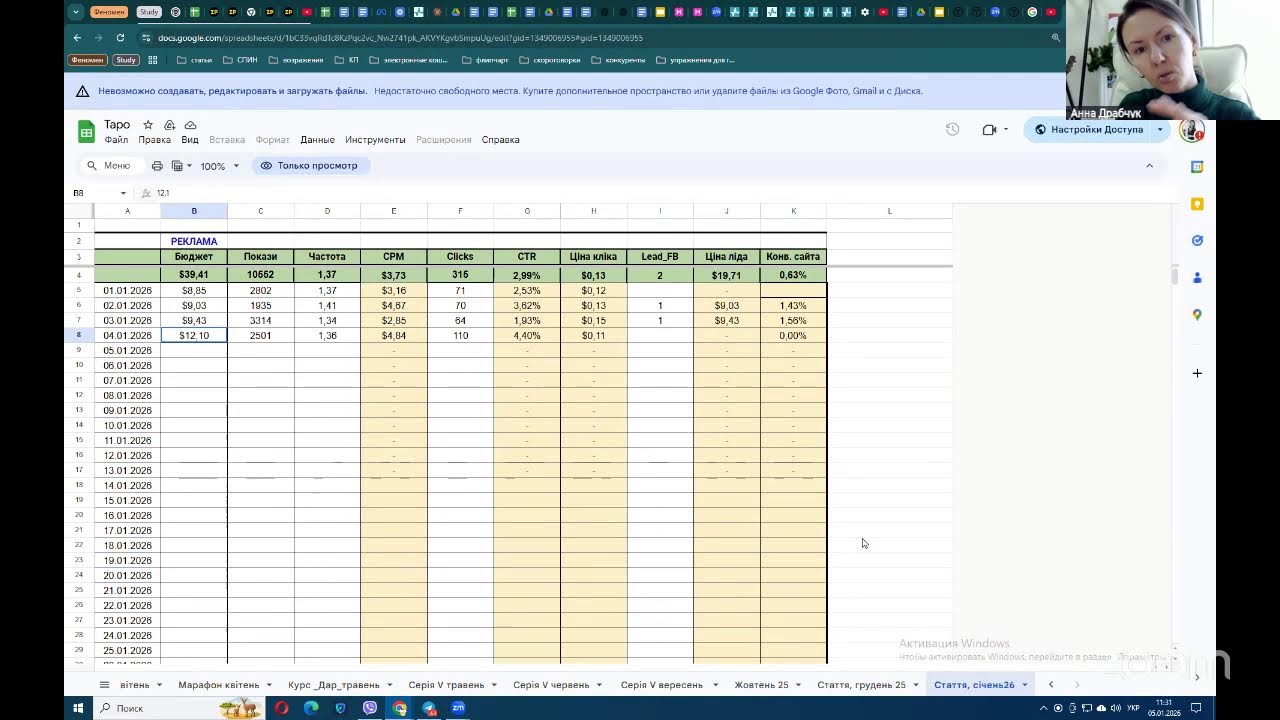The width and height of the screenshot is (1280, 720).
Task: Open Zoom from the taskbar
Action: (458, 708)
